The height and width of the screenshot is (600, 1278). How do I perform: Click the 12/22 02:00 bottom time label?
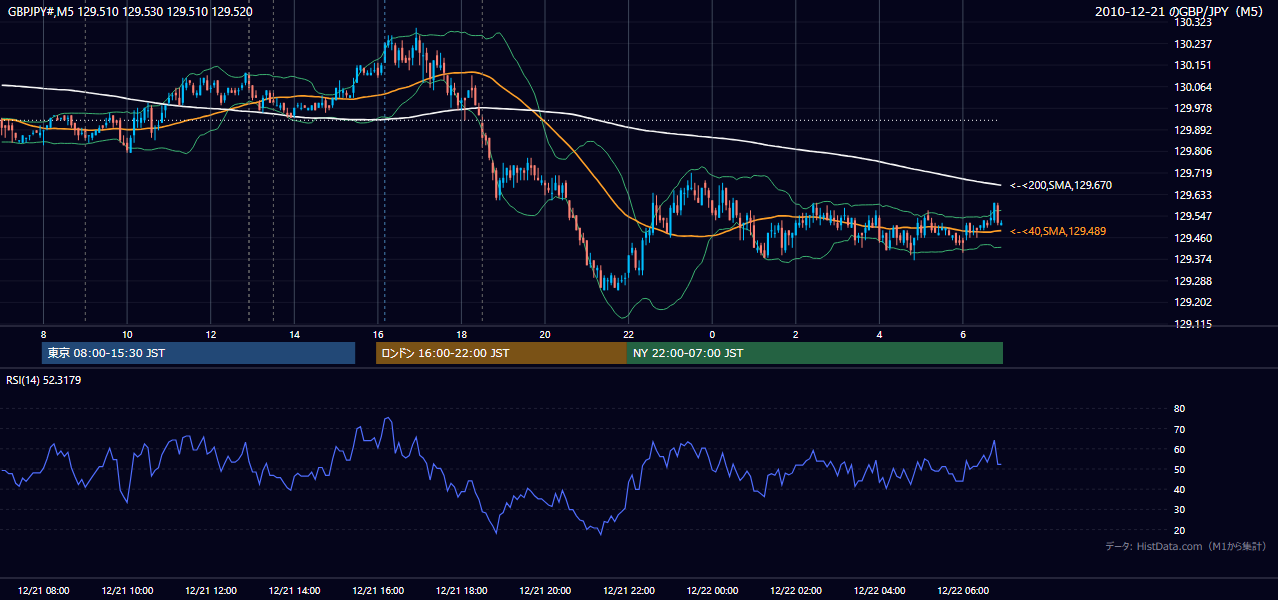(x=795, y=591)
